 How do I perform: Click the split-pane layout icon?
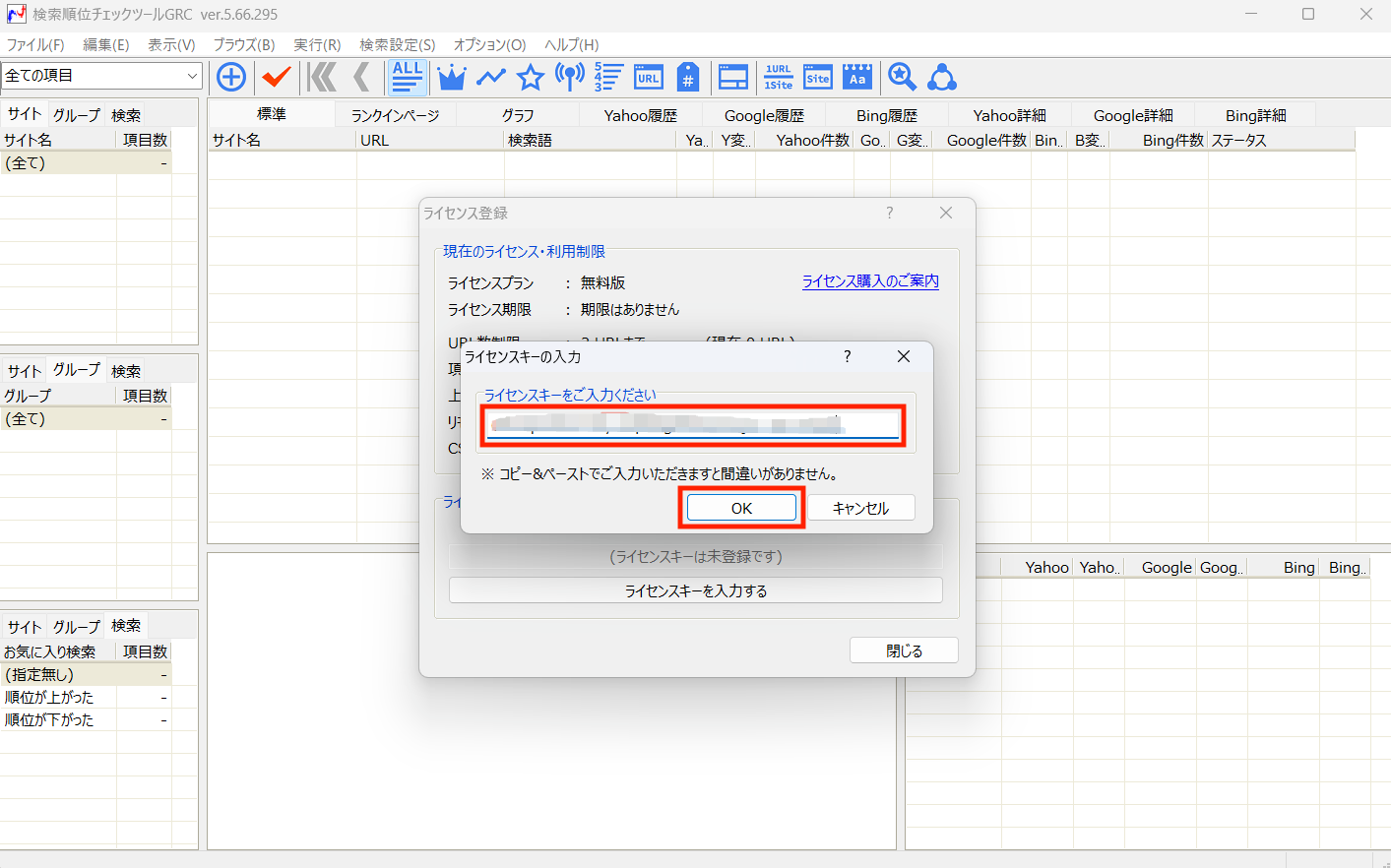733,77
